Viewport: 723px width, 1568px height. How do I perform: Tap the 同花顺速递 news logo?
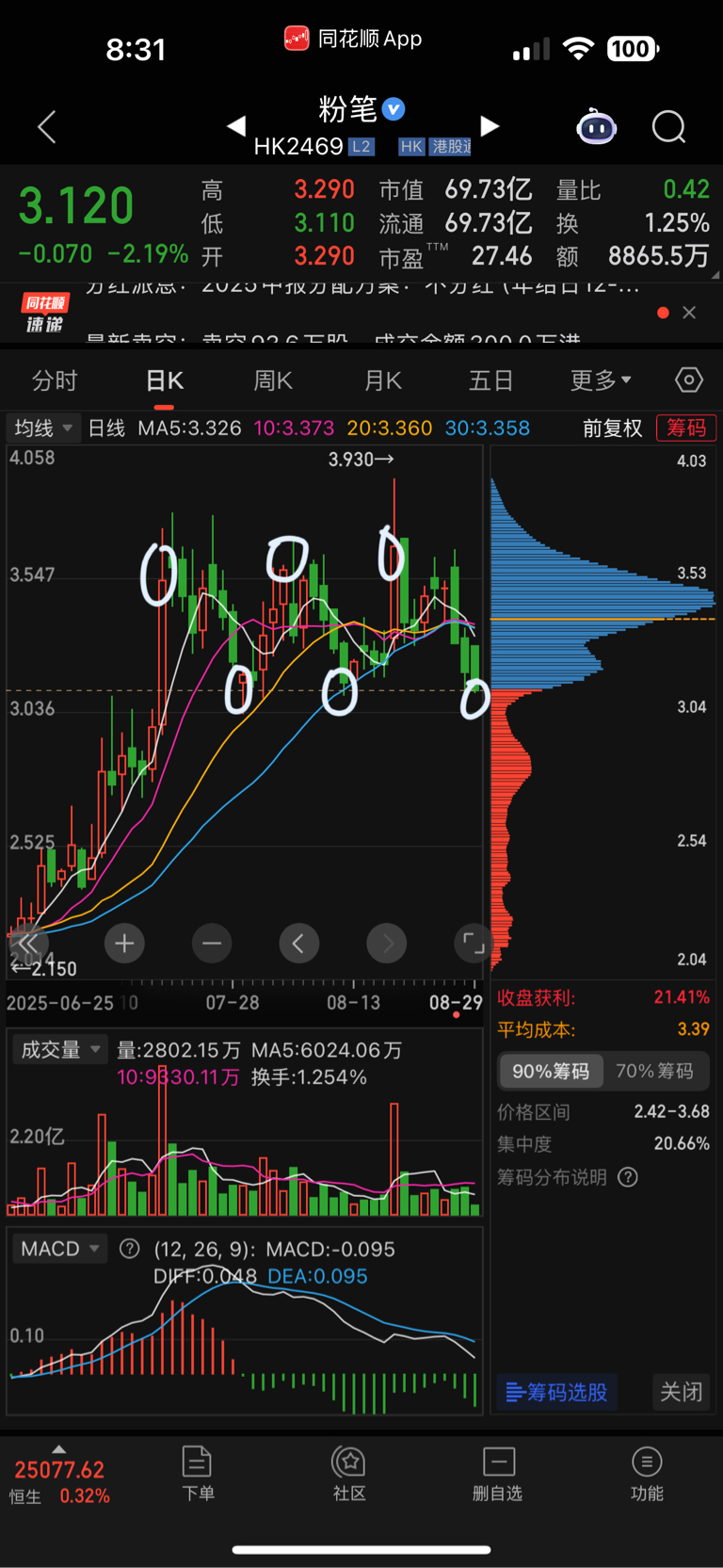[44, 314]
